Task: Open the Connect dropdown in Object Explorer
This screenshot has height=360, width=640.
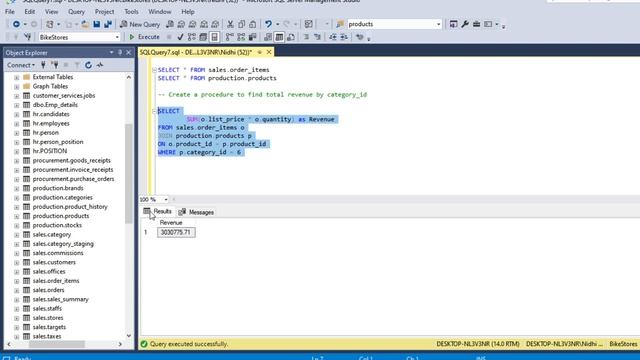Action: coord(21,65)
